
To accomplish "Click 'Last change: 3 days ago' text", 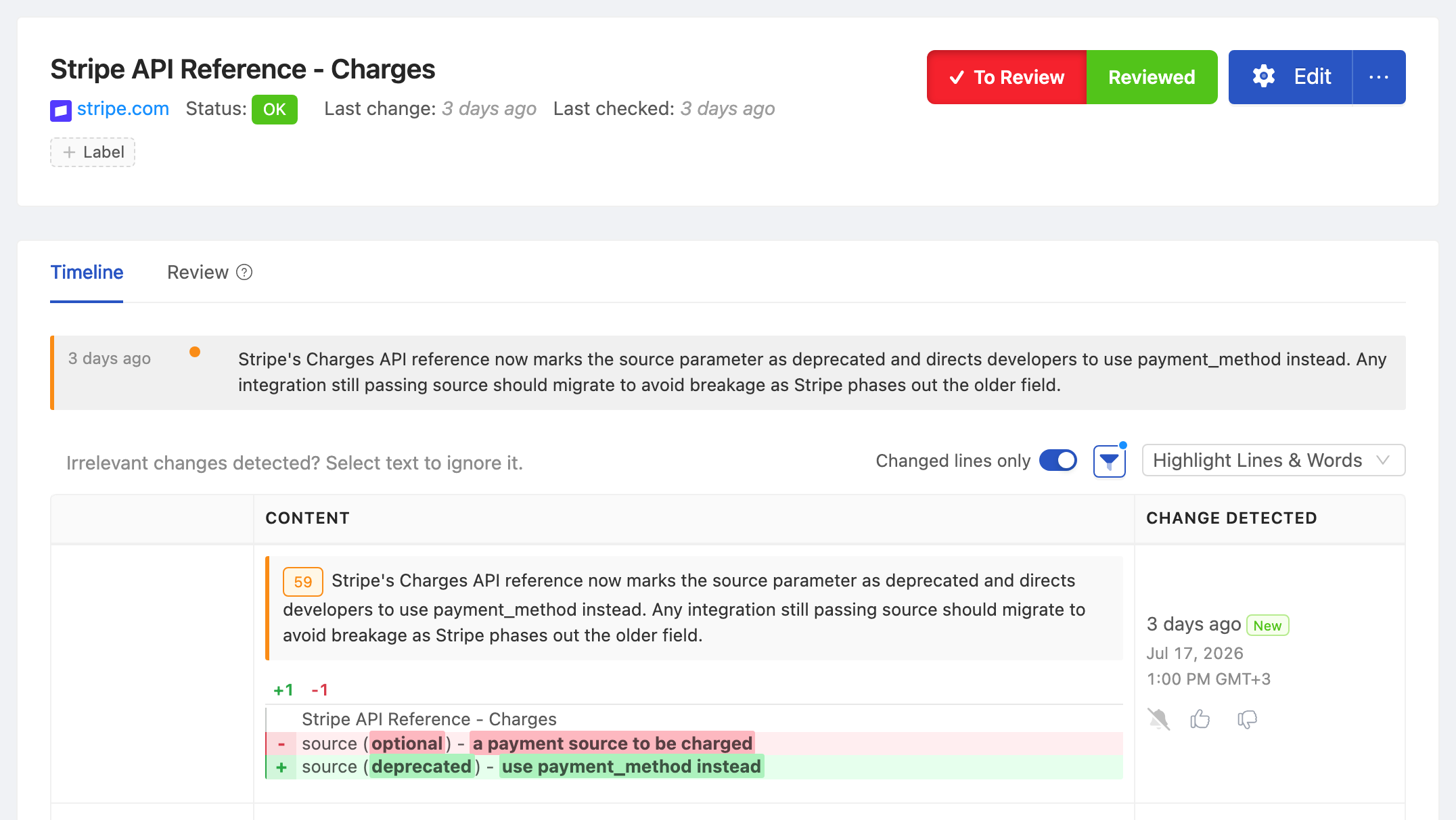I will tap(430, 109).
